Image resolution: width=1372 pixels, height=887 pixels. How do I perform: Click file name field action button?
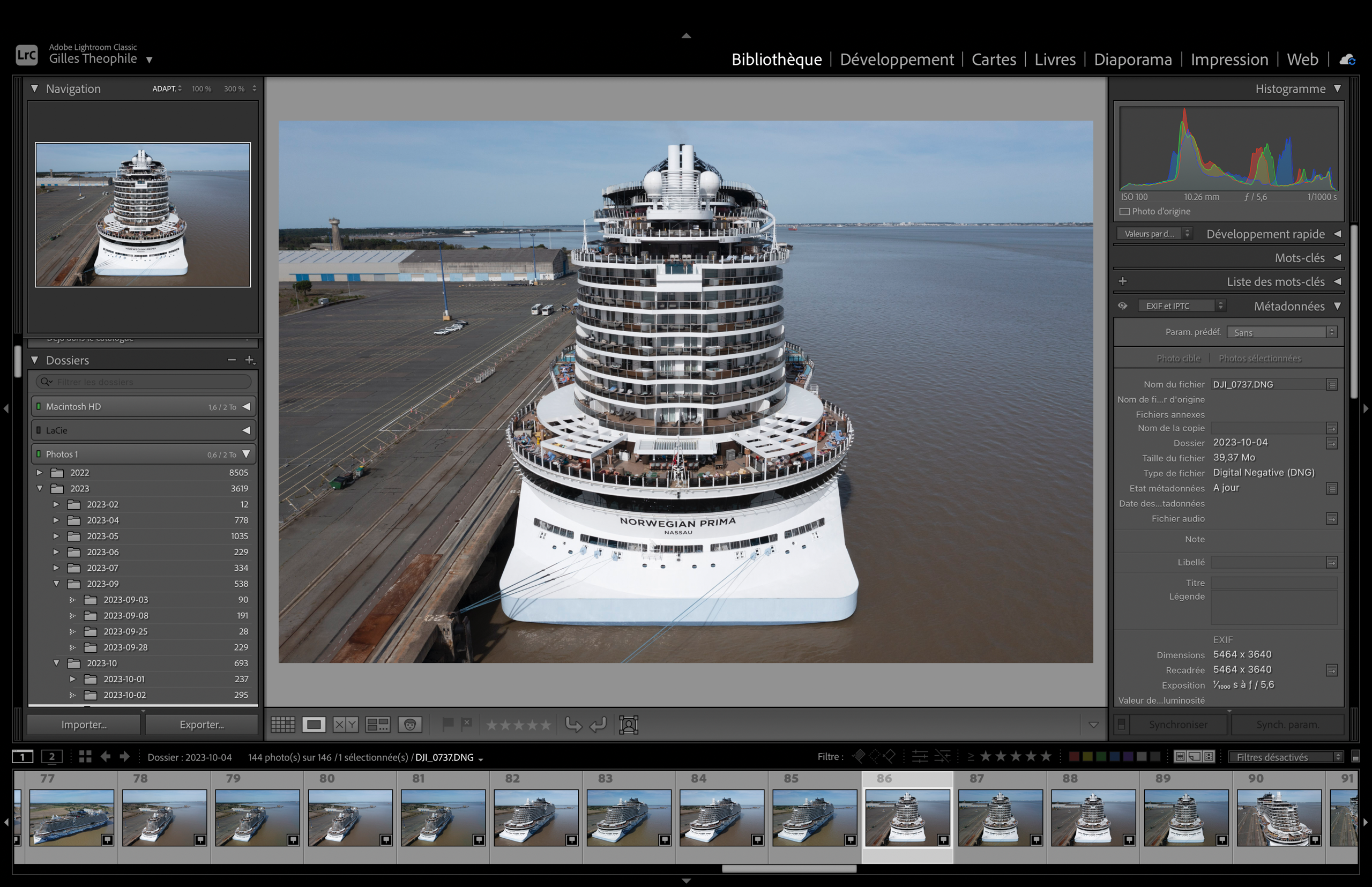pyautogui.click(x=1332, y=384)
